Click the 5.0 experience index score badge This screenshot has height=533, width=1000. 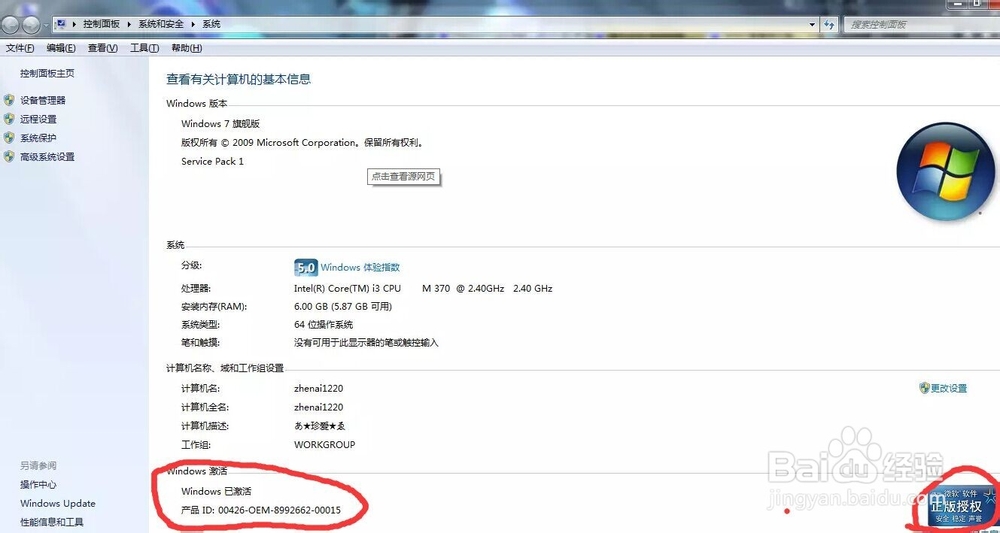point(305,268)
